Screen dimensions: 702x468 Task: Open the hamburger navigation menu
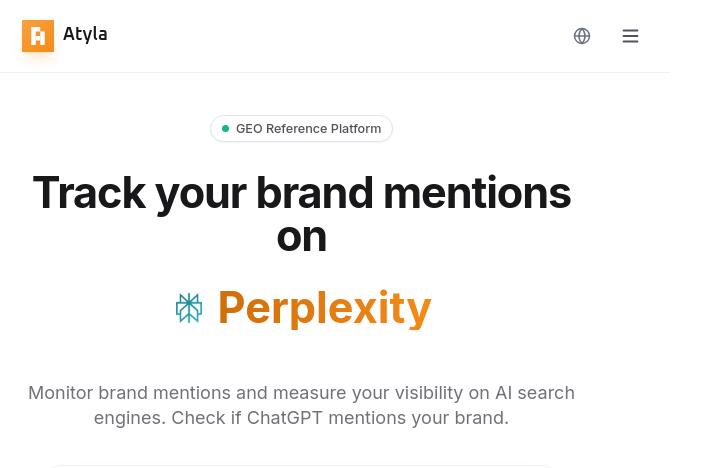coord(630,36)
